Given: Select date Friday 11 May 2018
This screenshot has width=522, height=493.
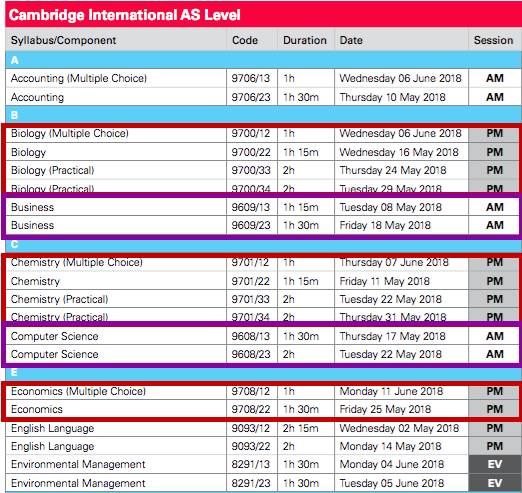Looking at the screenshot, I should pos(384,281).
